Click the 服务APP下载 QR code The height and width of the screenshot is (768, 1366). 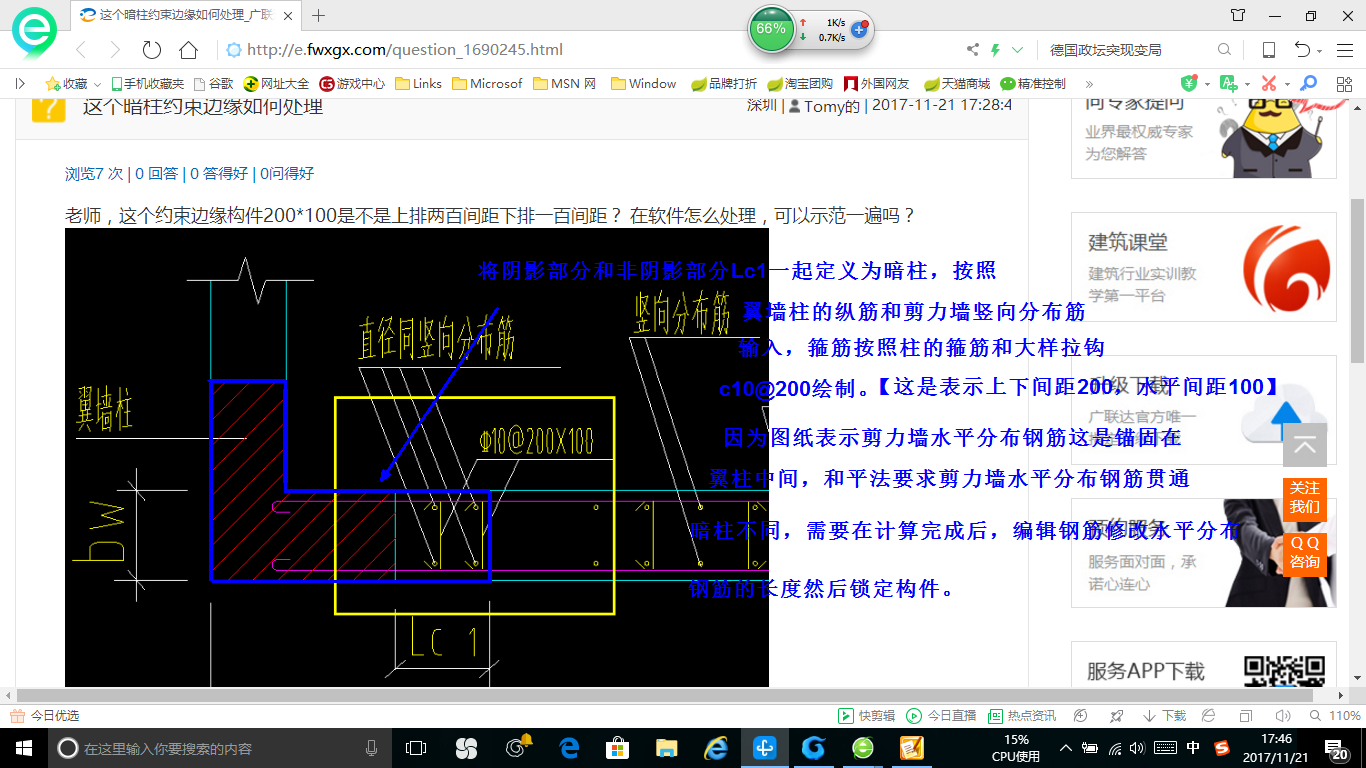pyautogui.click(x=1284, y=671)
